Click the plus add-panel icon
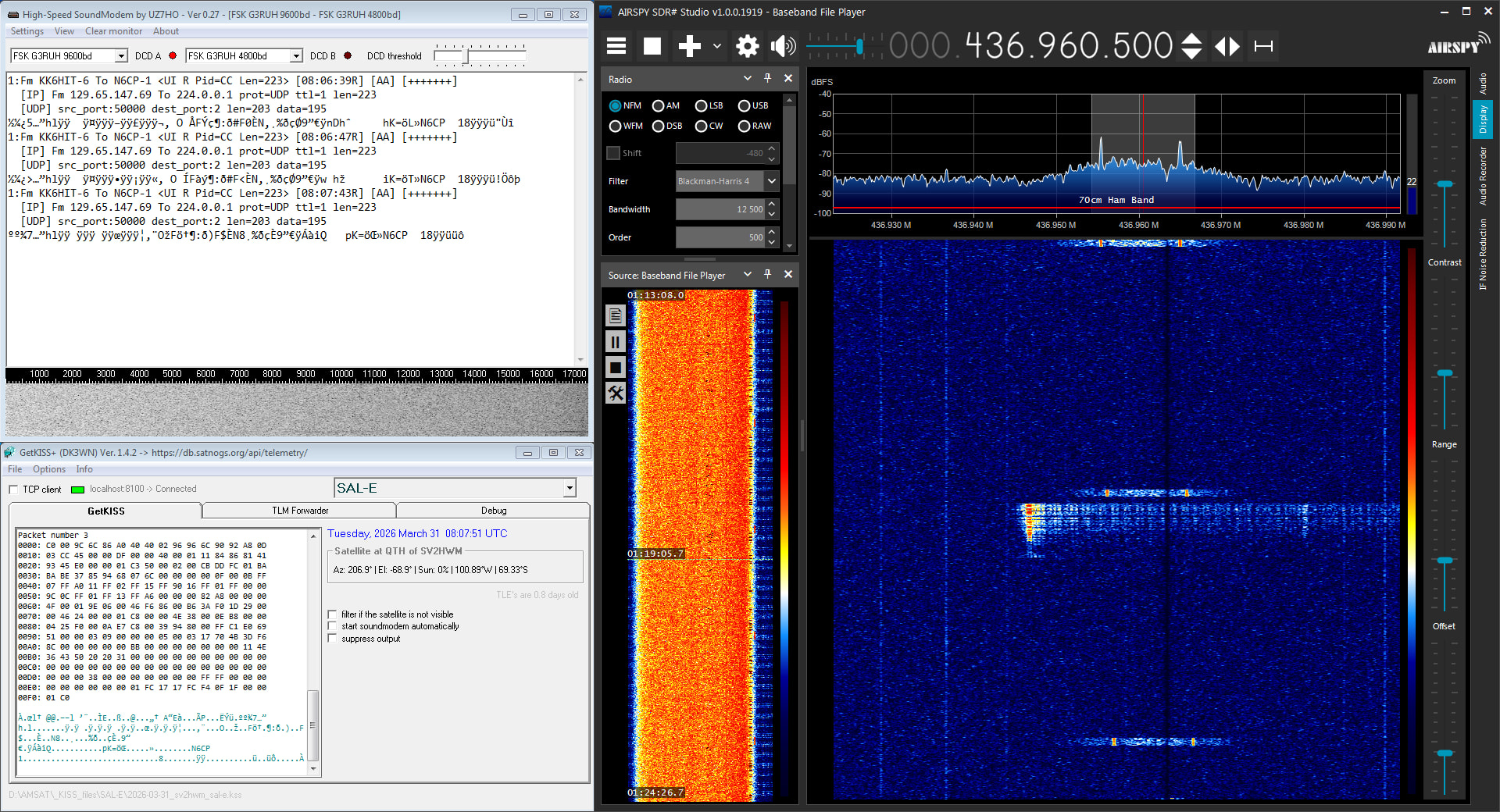1500x812 pixels. 689,46
